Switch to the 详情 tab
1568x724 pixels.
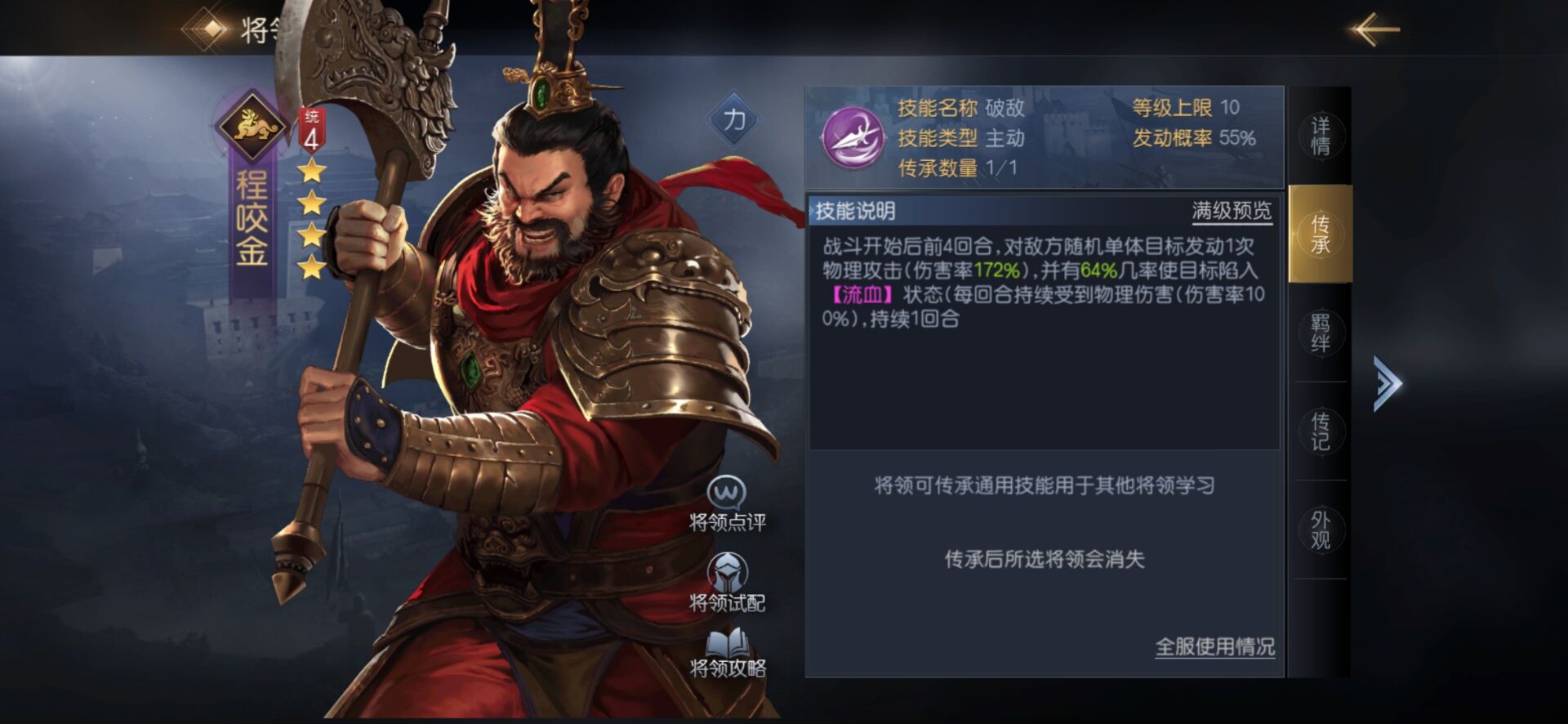pyautogui.click(x=1320, y=136)
